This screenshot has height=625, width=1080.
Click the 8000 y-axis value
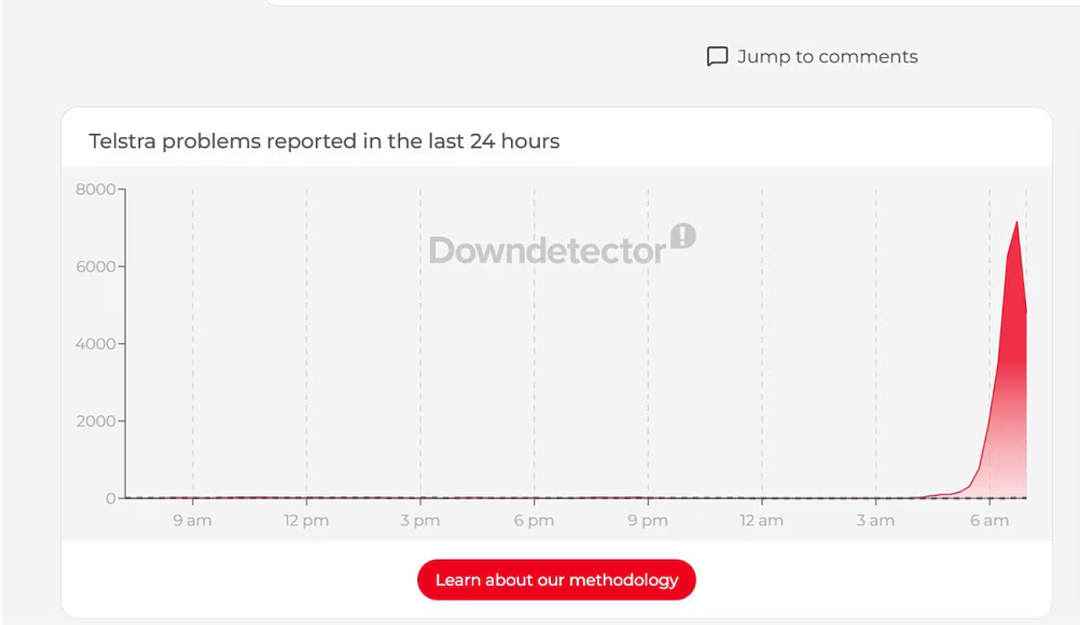96,189
